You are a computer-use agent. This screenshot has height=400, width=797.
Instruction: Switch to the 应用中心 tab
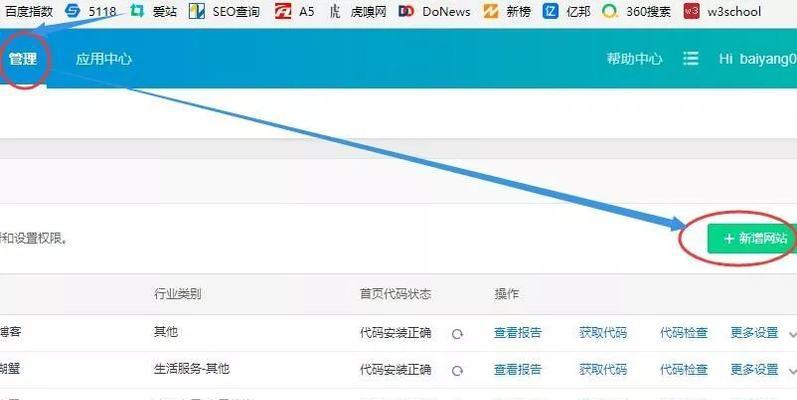104,59
